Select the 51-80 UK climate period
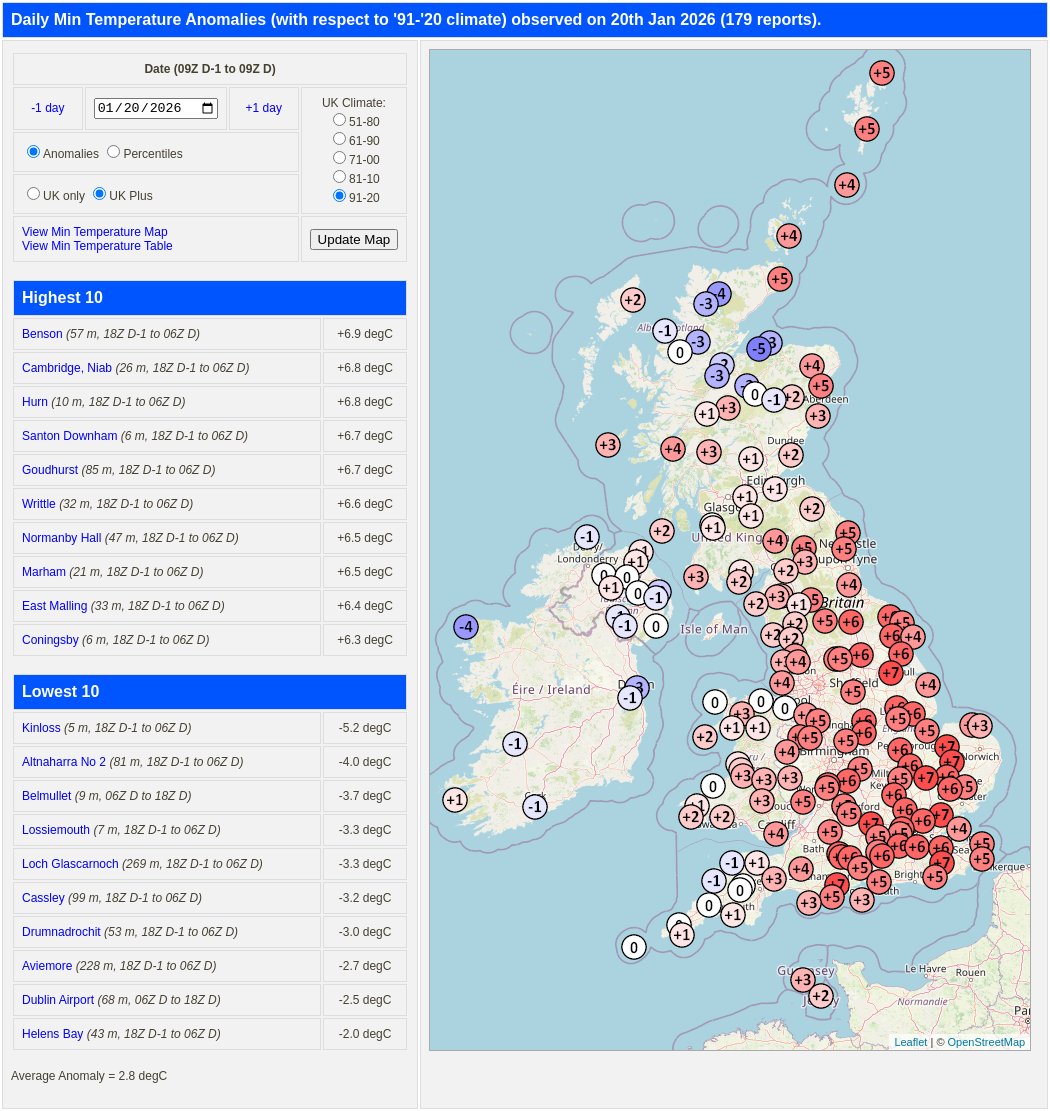This screenshot has width=1050, height=1111. [339, 120]
